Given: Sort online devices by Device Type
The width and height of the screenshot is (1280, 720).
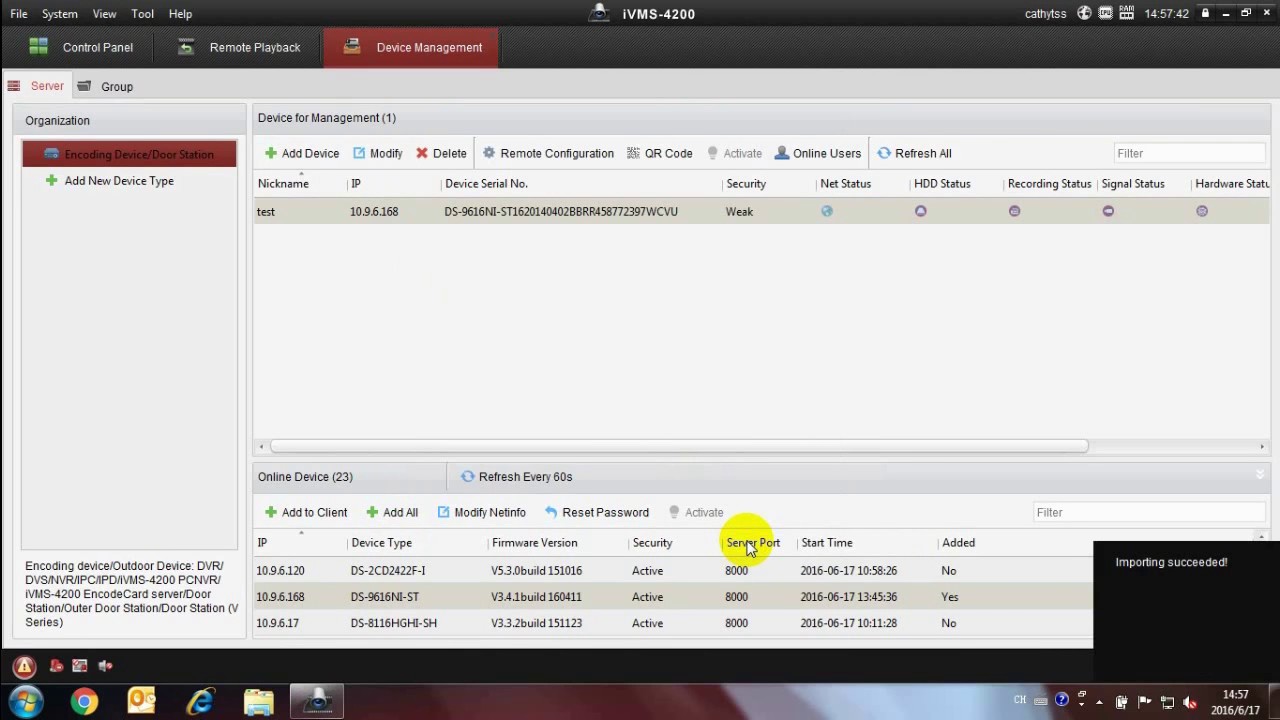Looking at the screenshot, I should [381, 543].
